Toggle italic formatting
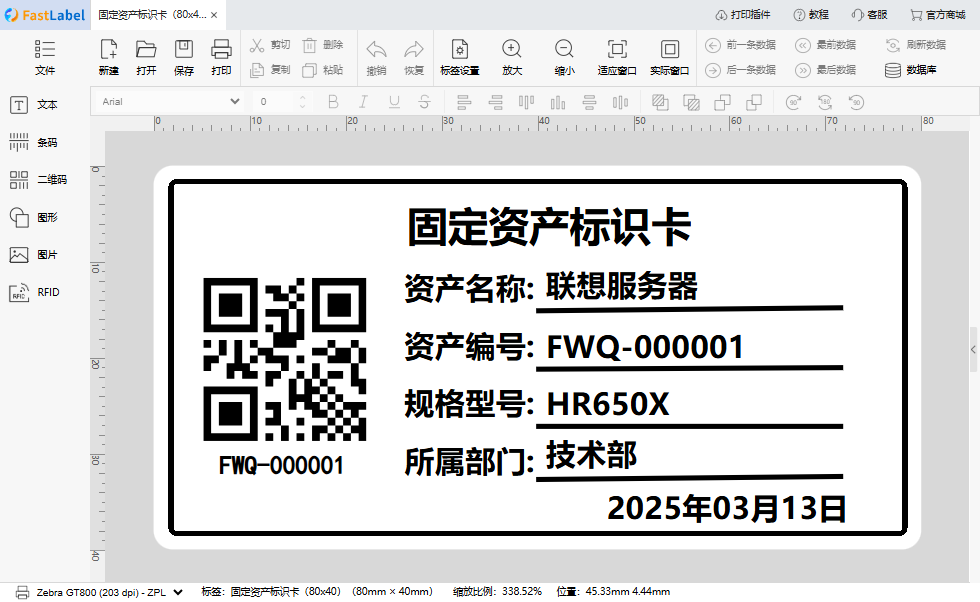 click(363, 102)
